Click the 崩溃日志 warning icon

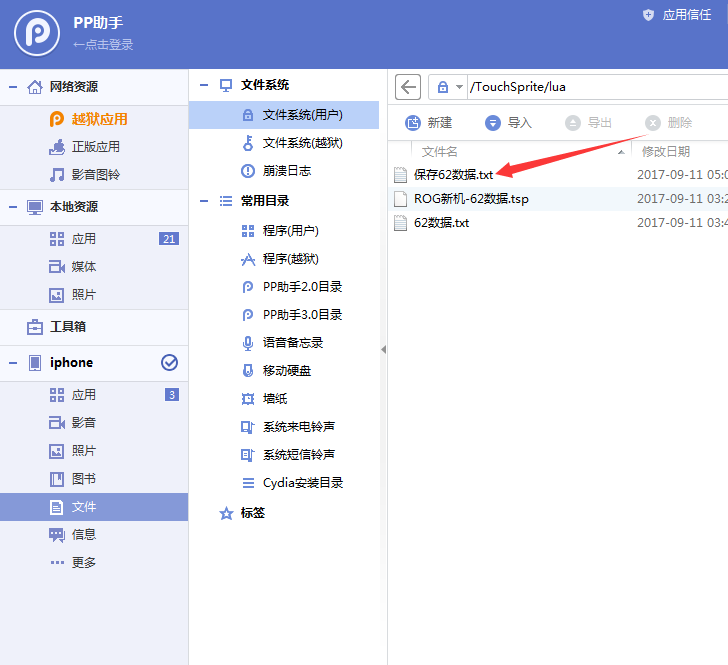[x=248, y=171]
